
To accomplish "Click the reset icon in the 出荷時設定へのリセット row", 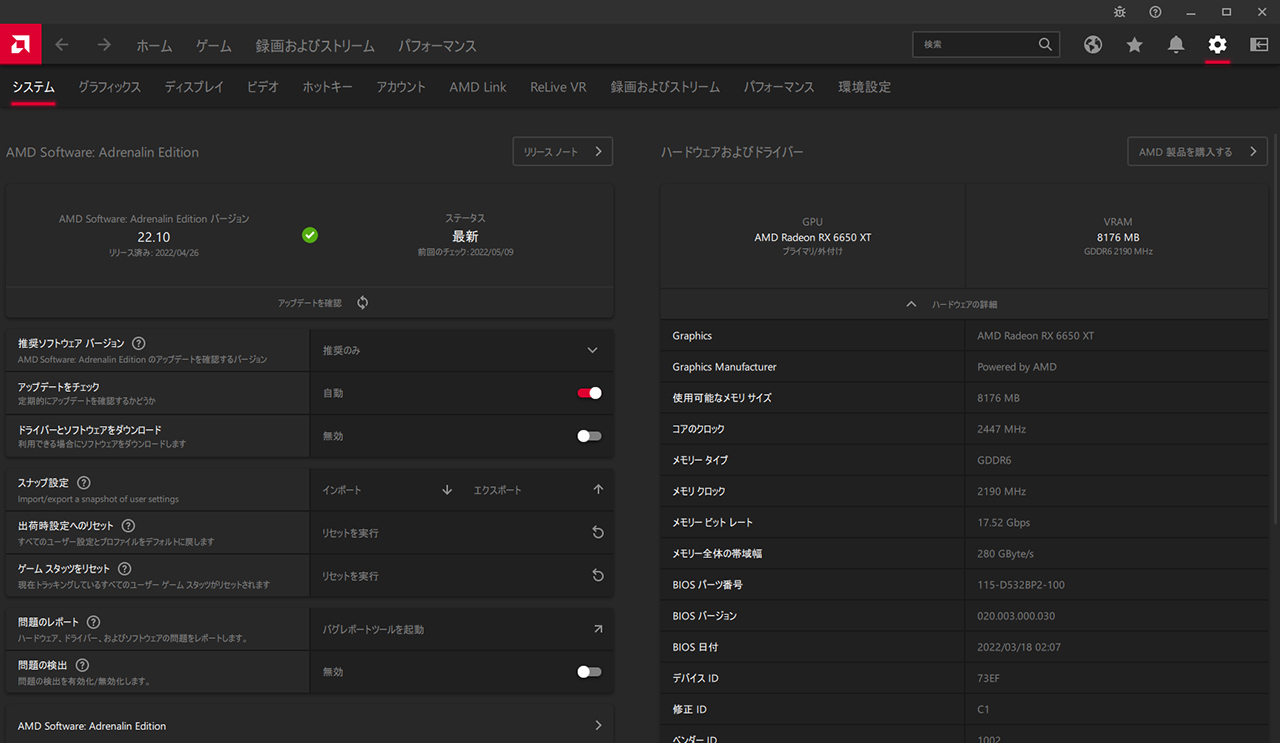I will coord(598,533).
